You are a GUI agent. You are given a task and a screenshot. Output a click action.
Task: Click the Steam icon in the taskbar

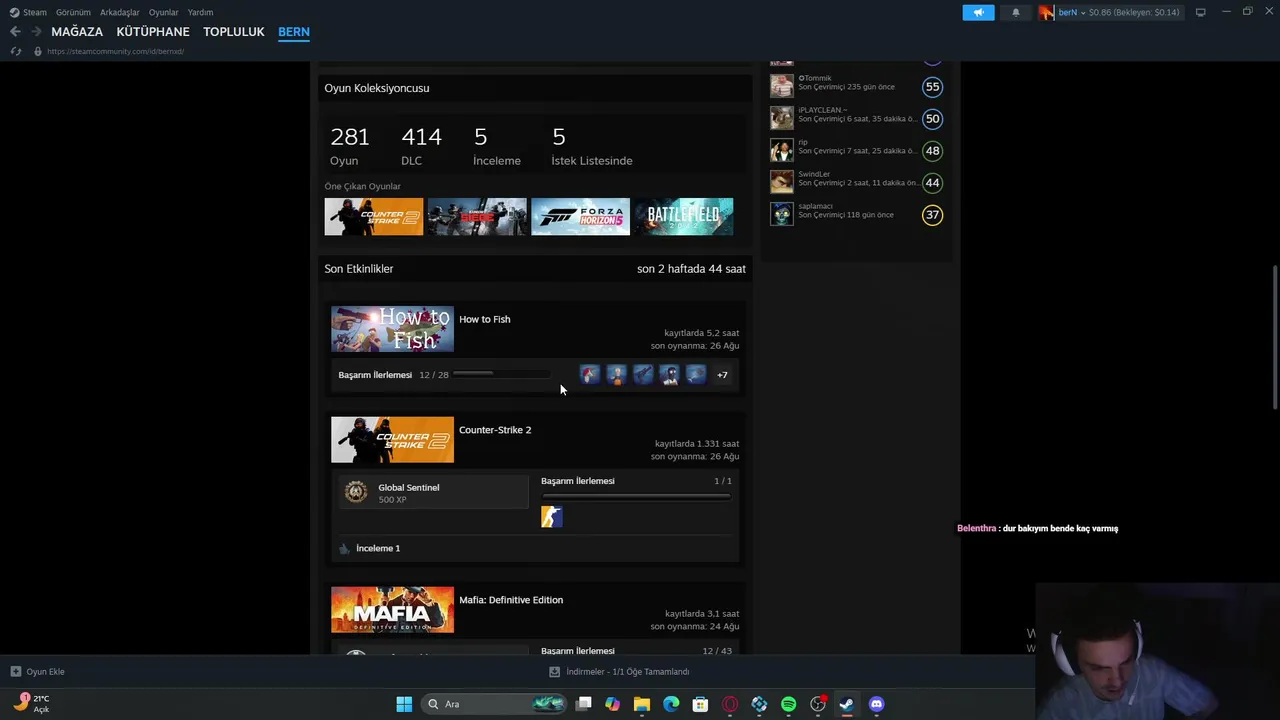tap(847, 704)
